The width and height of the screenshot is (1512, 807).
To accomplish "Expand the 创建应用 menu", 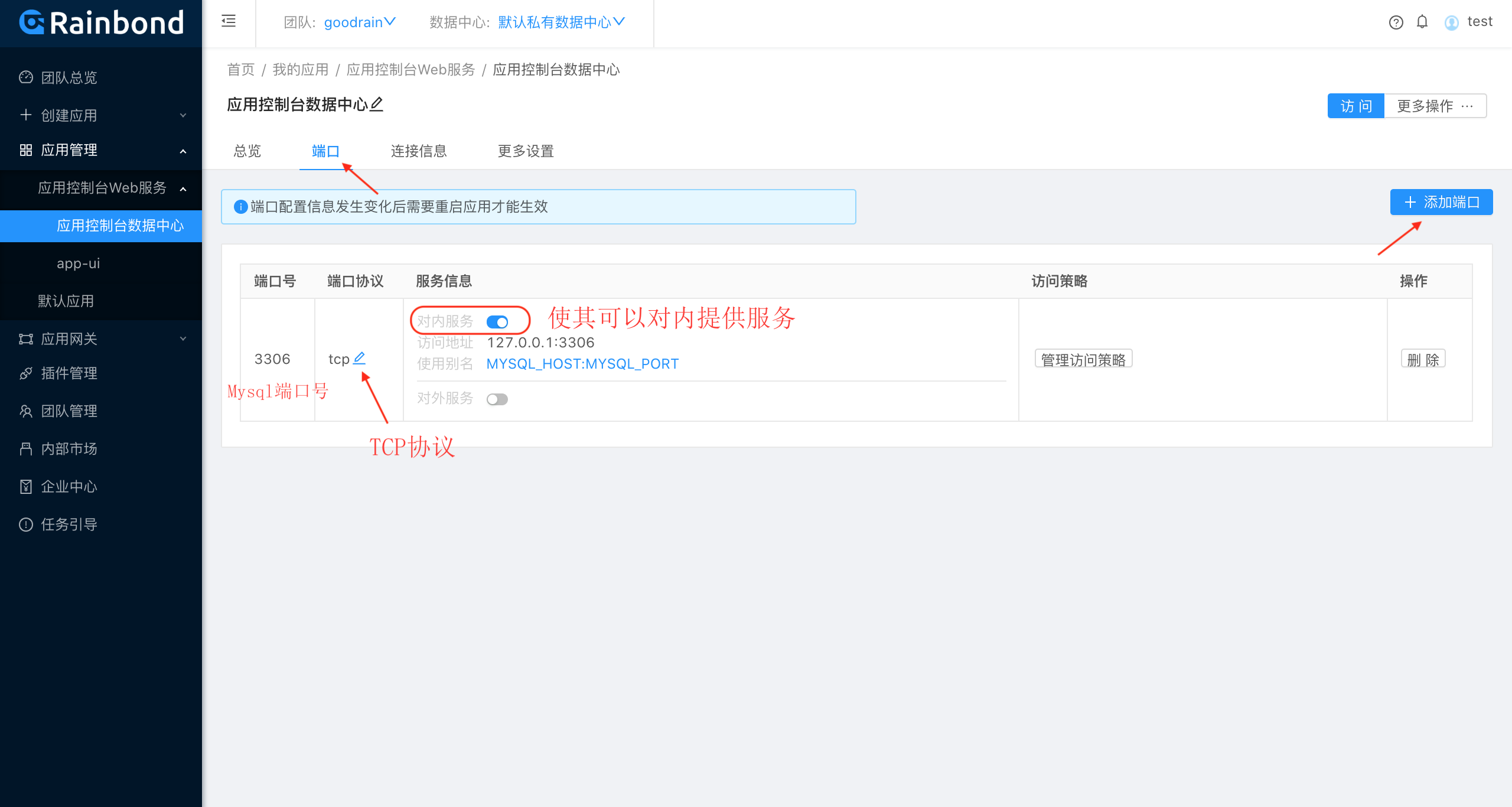I will [x=101, y=115].
